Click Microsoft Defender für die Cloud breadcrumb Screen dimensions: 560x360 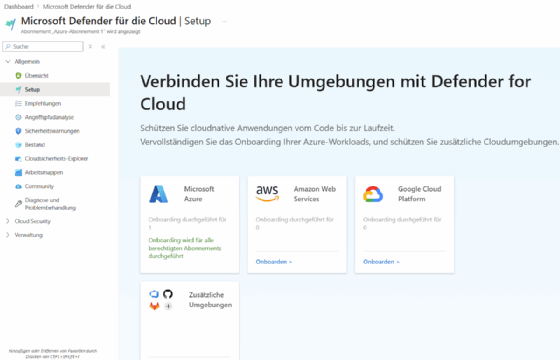pos(87,6)
